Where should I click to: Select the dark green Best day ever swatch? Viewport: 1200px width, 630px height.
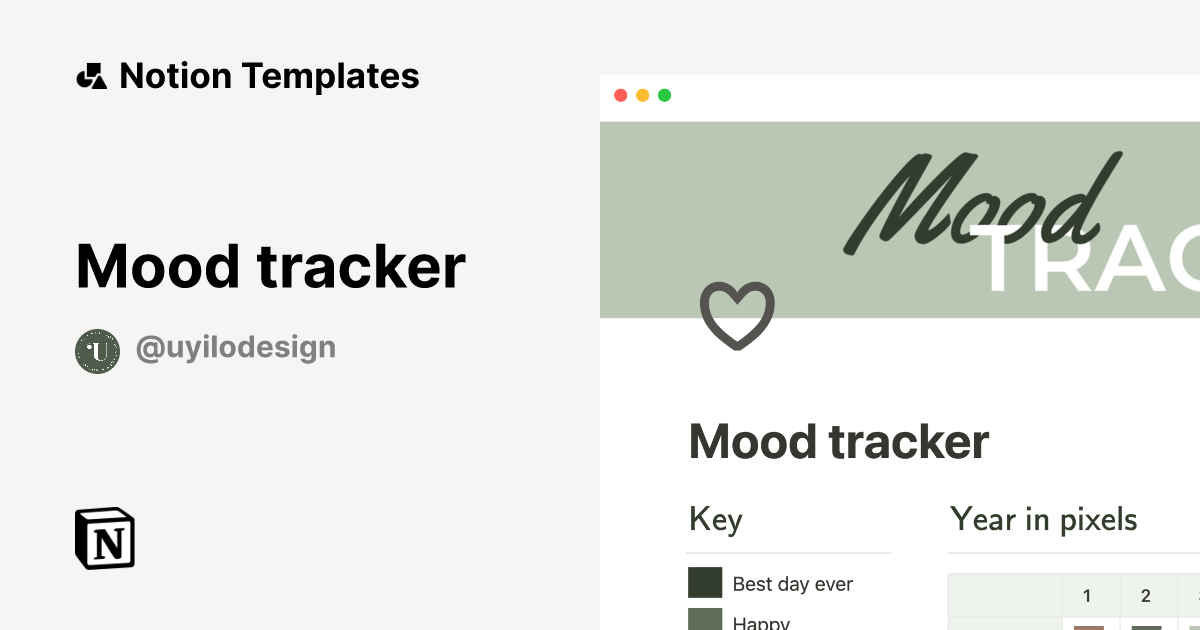(x=705, y=583)
